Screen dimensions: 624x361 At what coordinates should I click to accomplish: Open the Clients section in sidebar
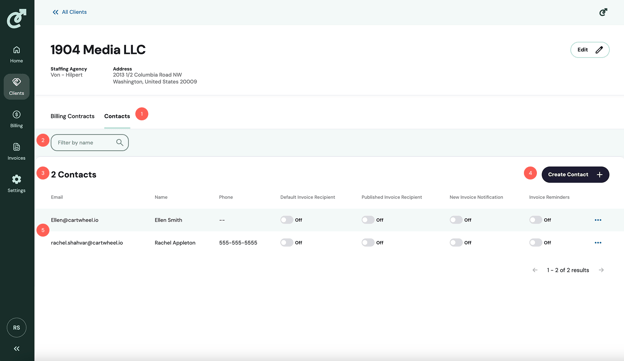pyautogui.click(x=16, y=86)
